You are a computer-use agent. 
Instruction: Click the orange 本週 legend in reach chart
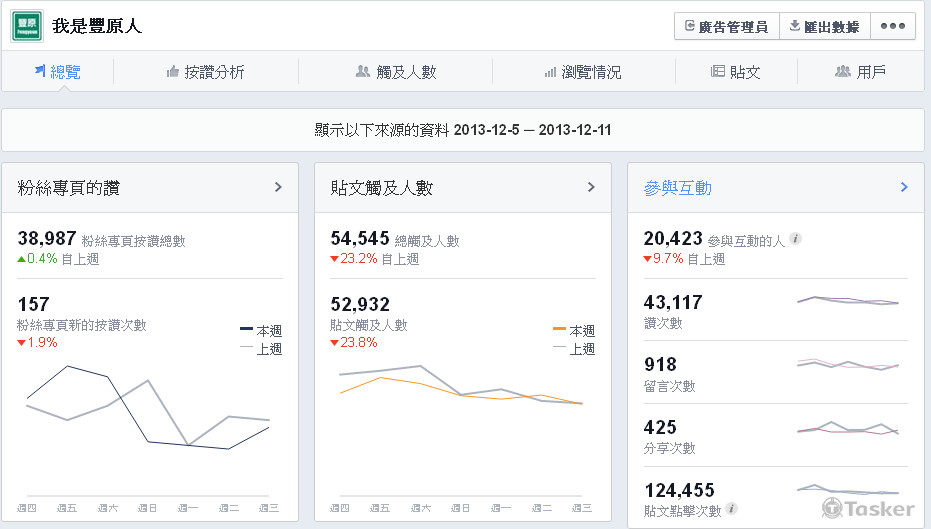click(x=574, y=330)
